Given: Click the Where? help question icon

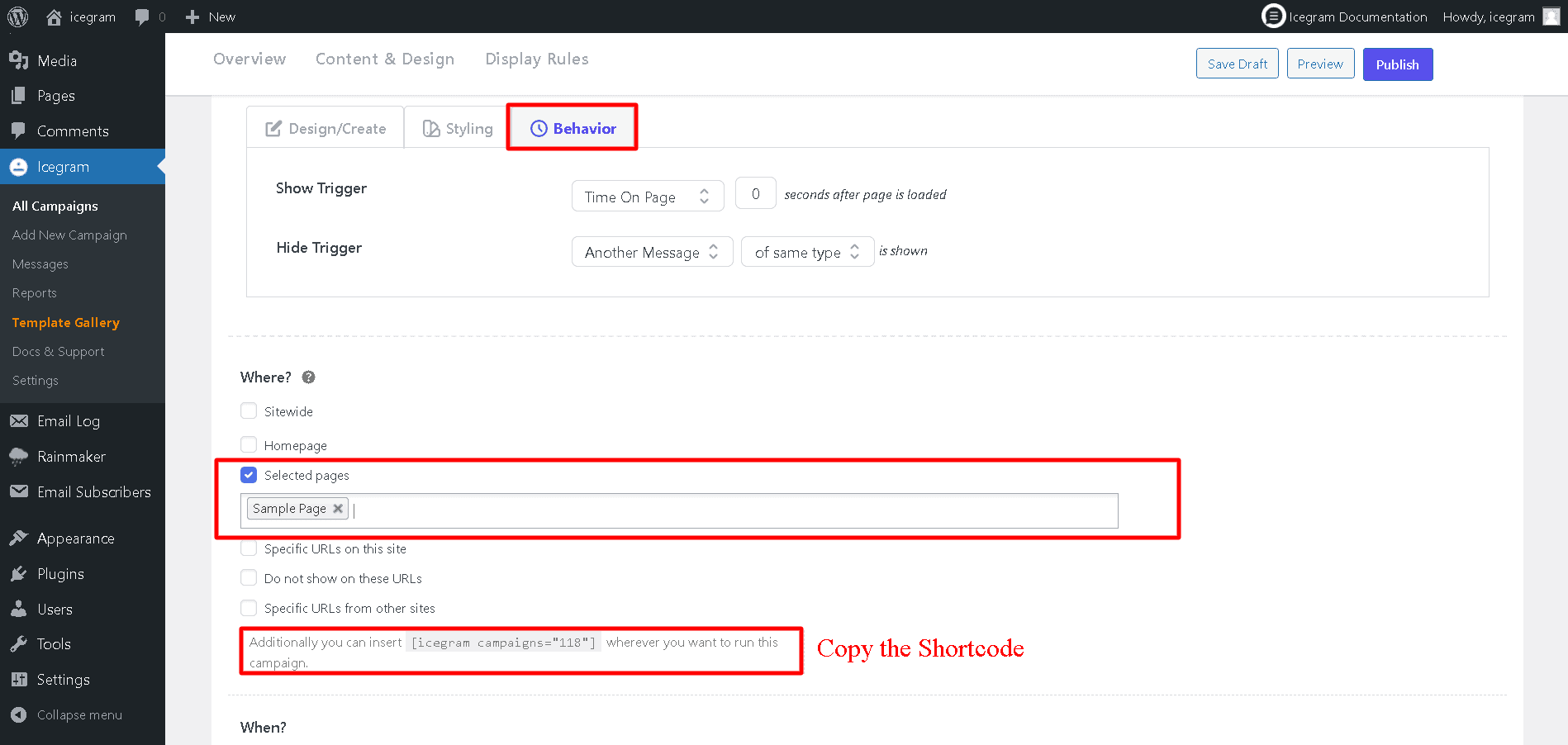Looking at the screenshot, I should [x=308, y=377].
